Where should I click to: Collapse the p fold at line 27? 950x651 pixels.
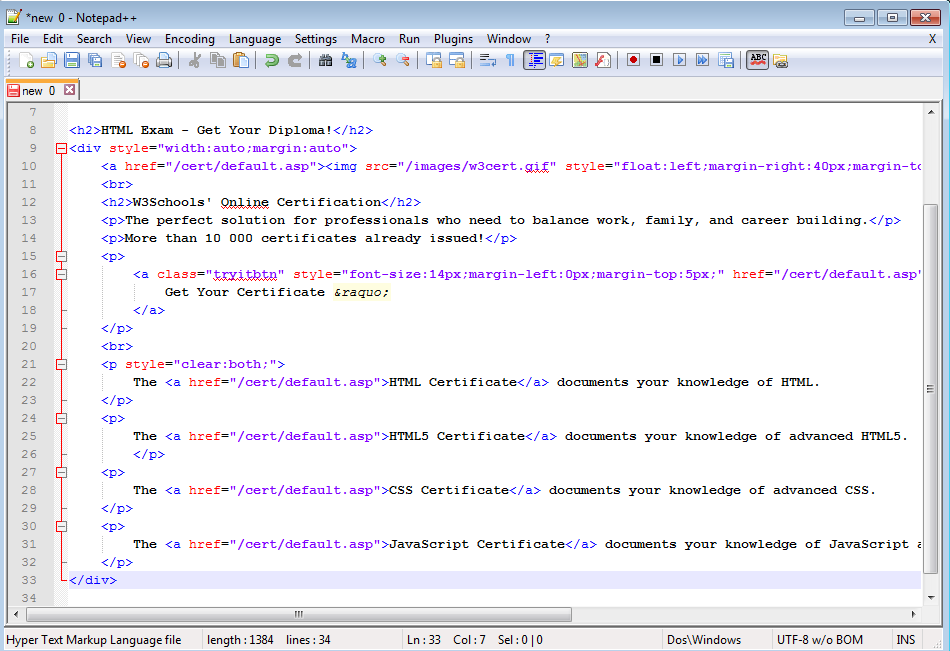(61, 472)
